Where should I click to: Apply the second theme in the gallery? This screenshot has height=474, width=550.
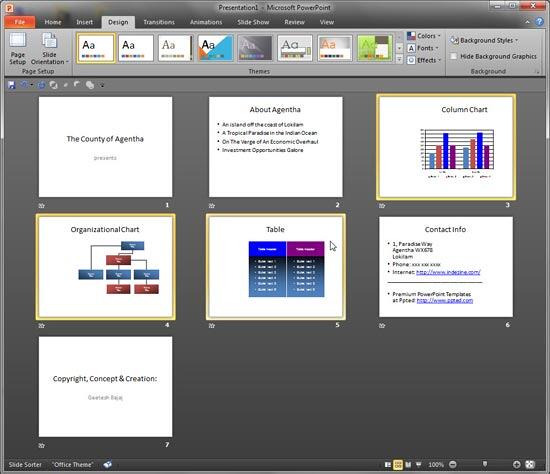click(x=136, y=48)
